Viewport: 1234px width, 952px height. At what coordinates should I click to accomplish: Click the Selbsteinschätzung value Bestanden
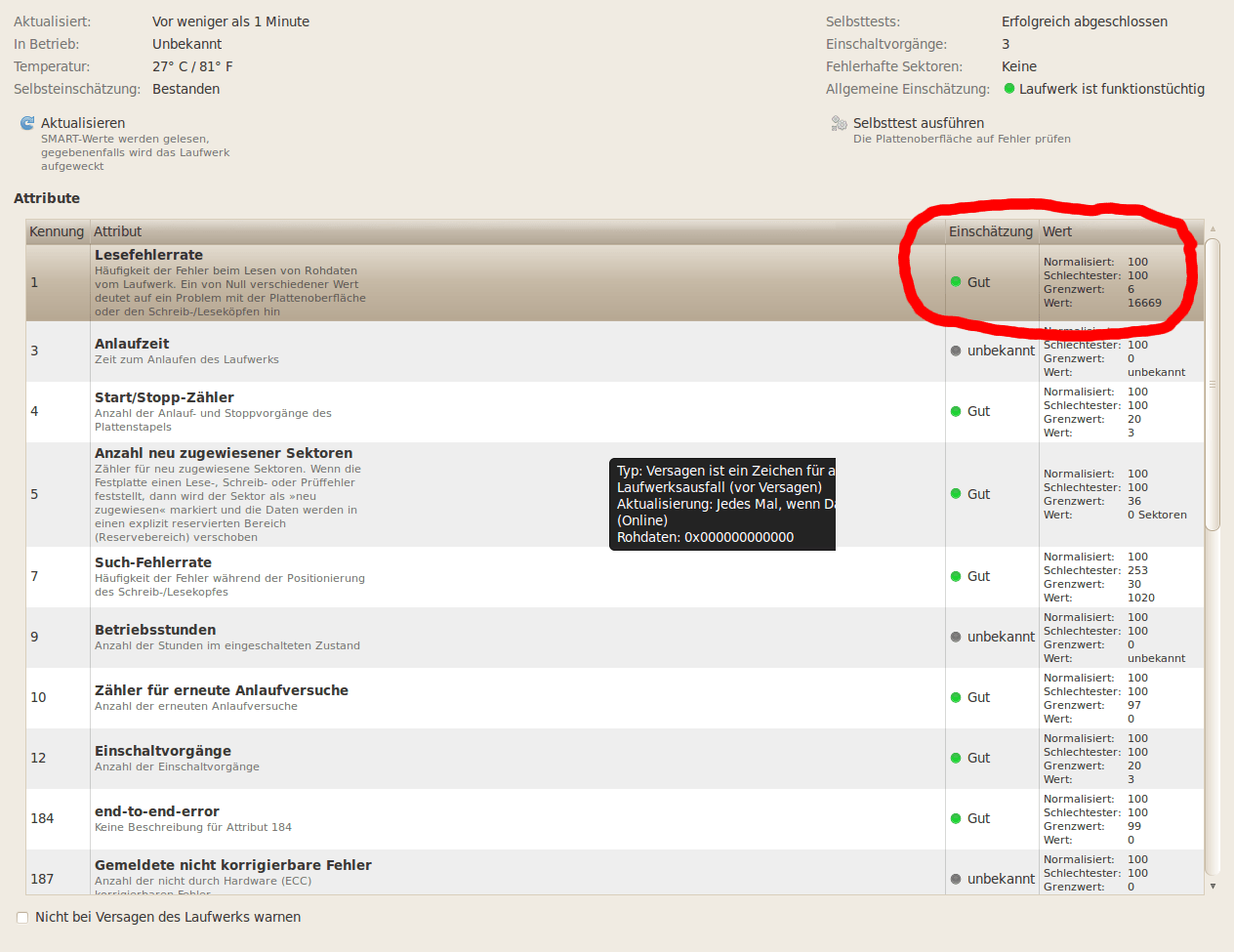(x=186, y=89)
